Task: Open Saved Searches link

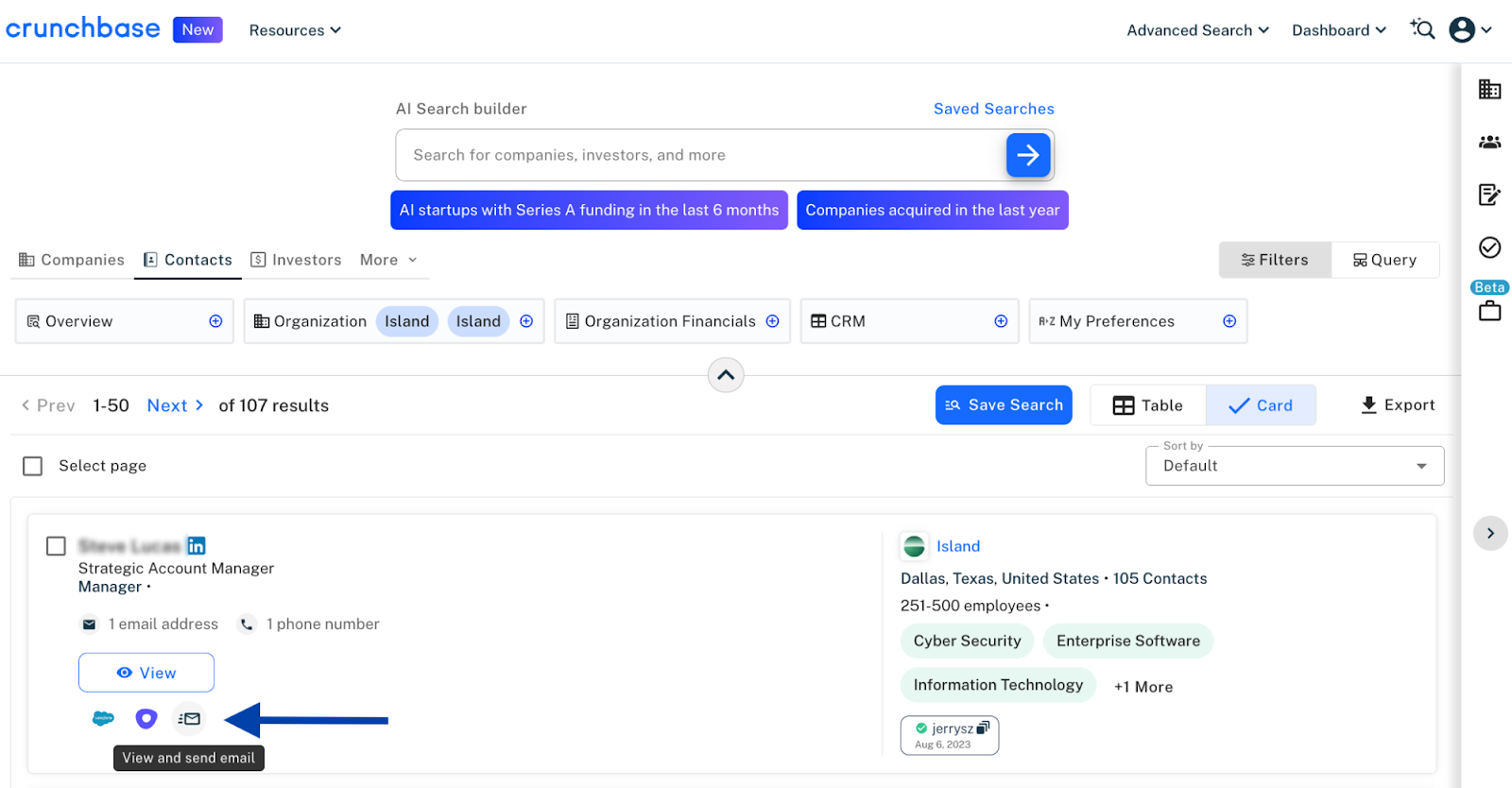Action: pos(993,109)
